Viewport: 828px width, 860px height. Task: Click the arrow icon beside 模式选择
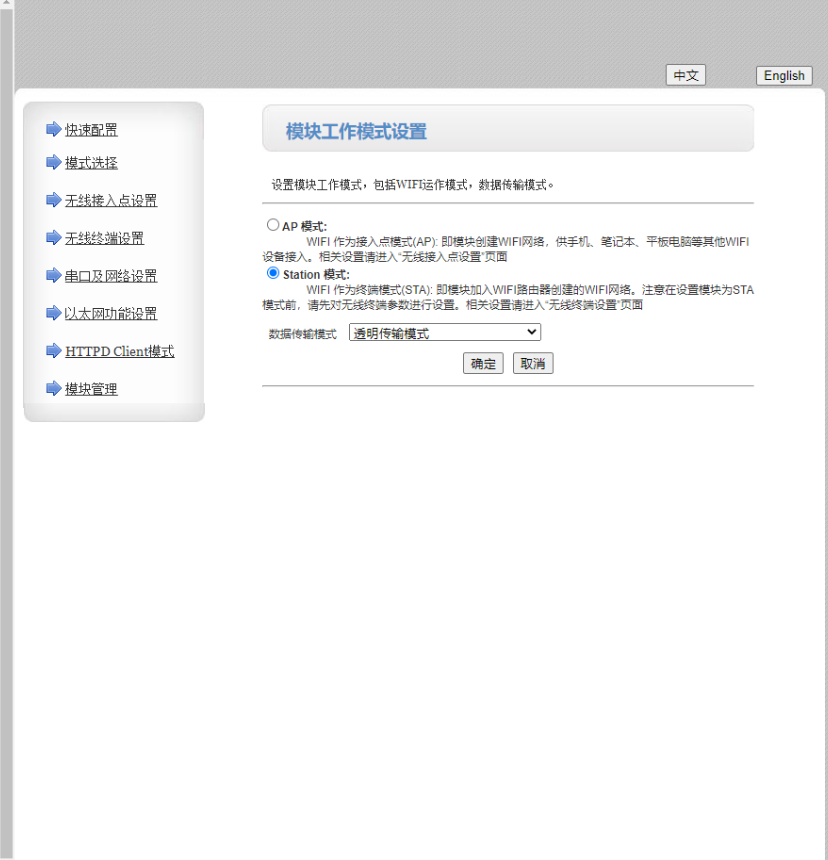point(54,162)
